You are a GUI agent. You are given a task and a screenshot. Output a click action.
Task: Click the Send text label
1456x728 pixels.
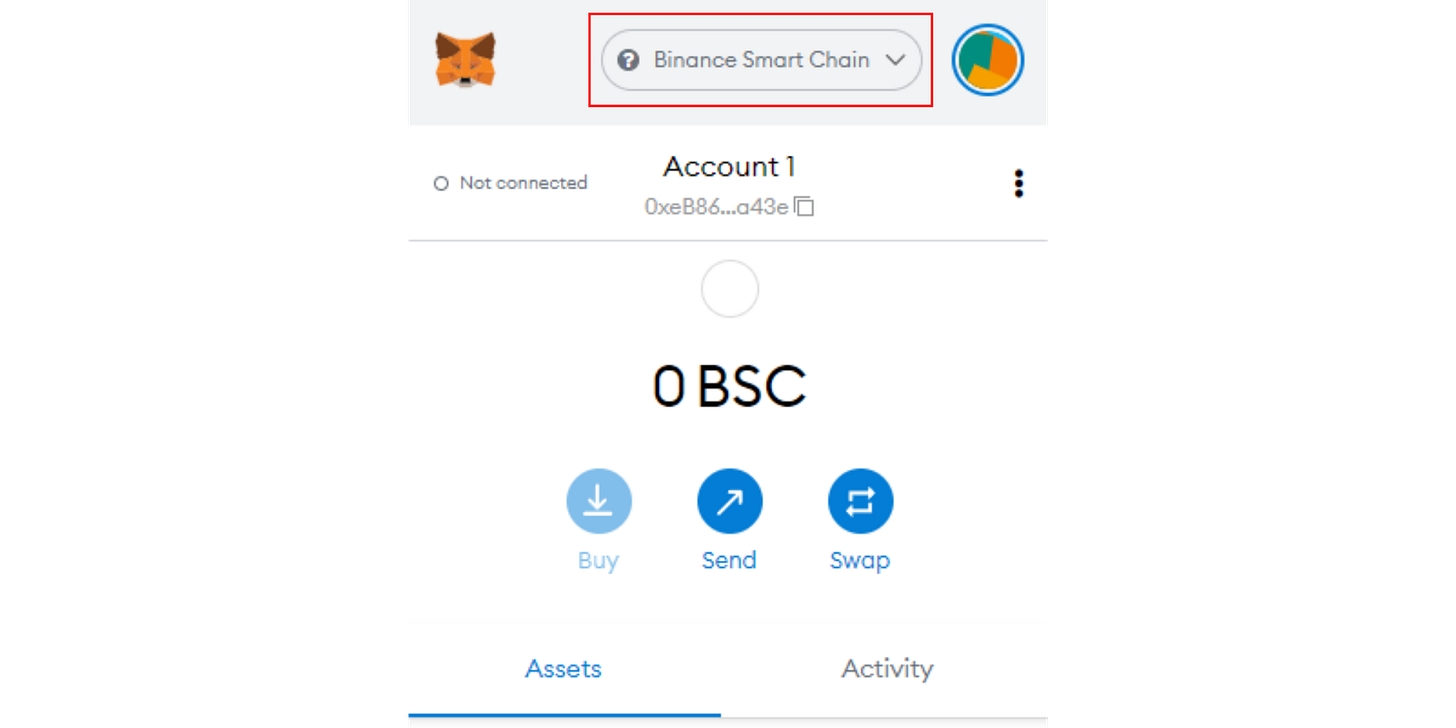click(729, 560)
